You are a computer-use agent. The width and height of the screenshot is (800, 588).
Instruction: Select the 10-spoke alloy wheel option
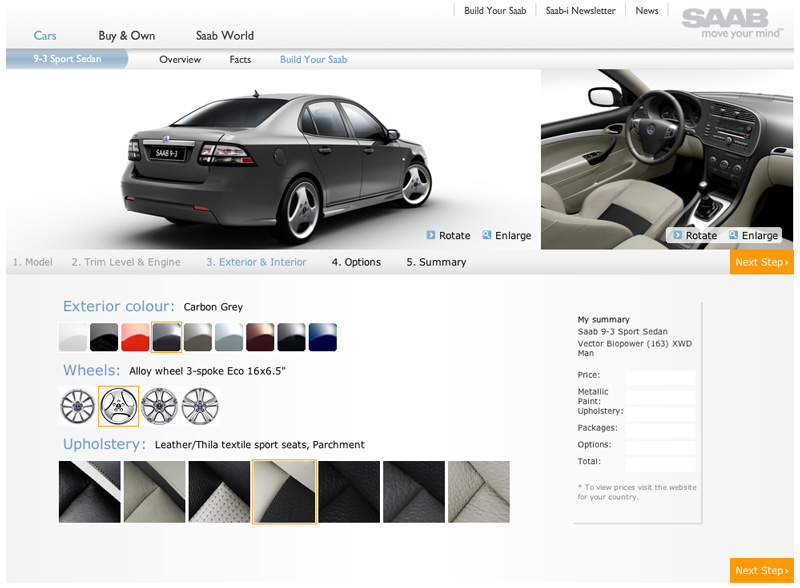pyautogui.click(x=78, y=406)
